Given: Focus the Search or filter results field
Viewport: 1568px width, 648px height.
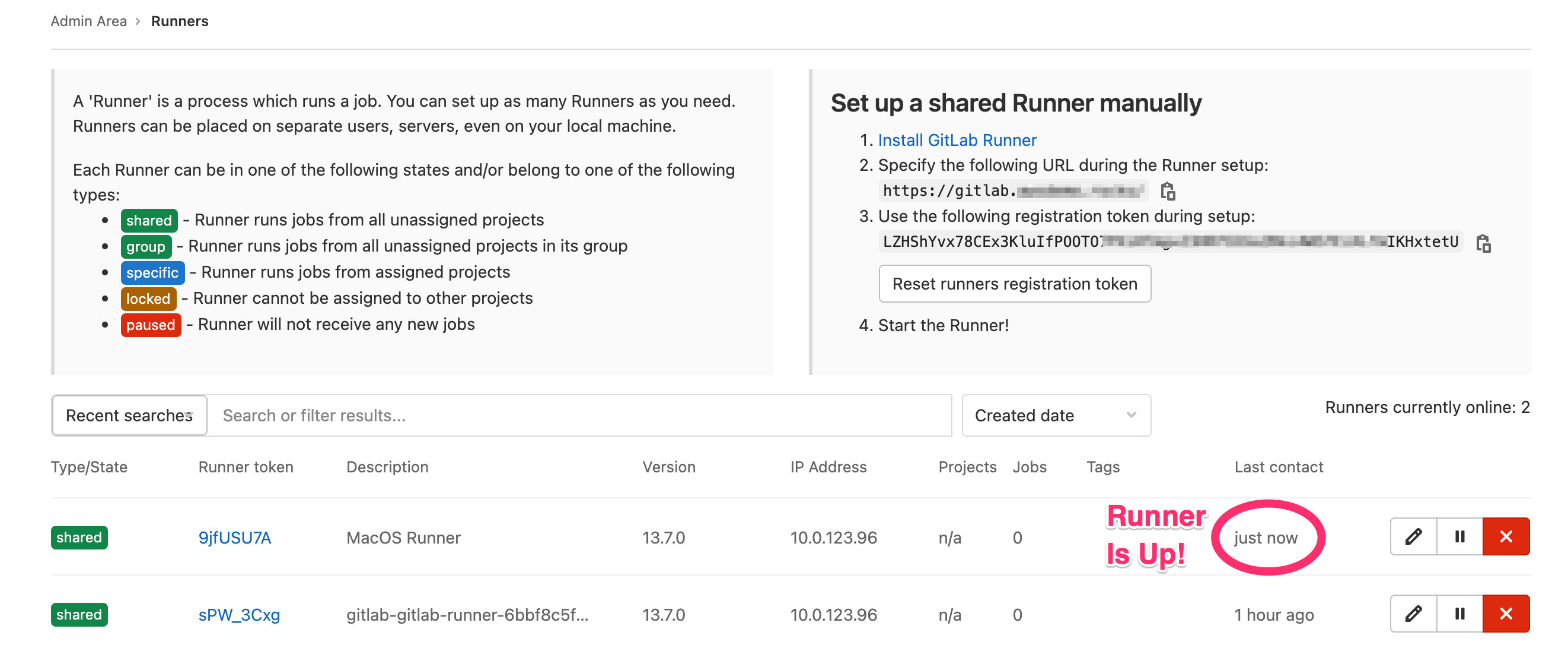Looking at the screenshot, I should (x=579, y=415).
